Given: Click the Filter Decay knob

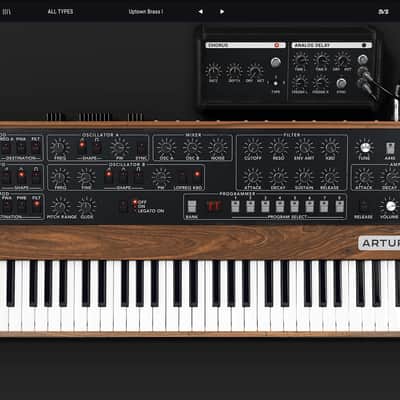Looking at the screenshot, I should (278, 177).
